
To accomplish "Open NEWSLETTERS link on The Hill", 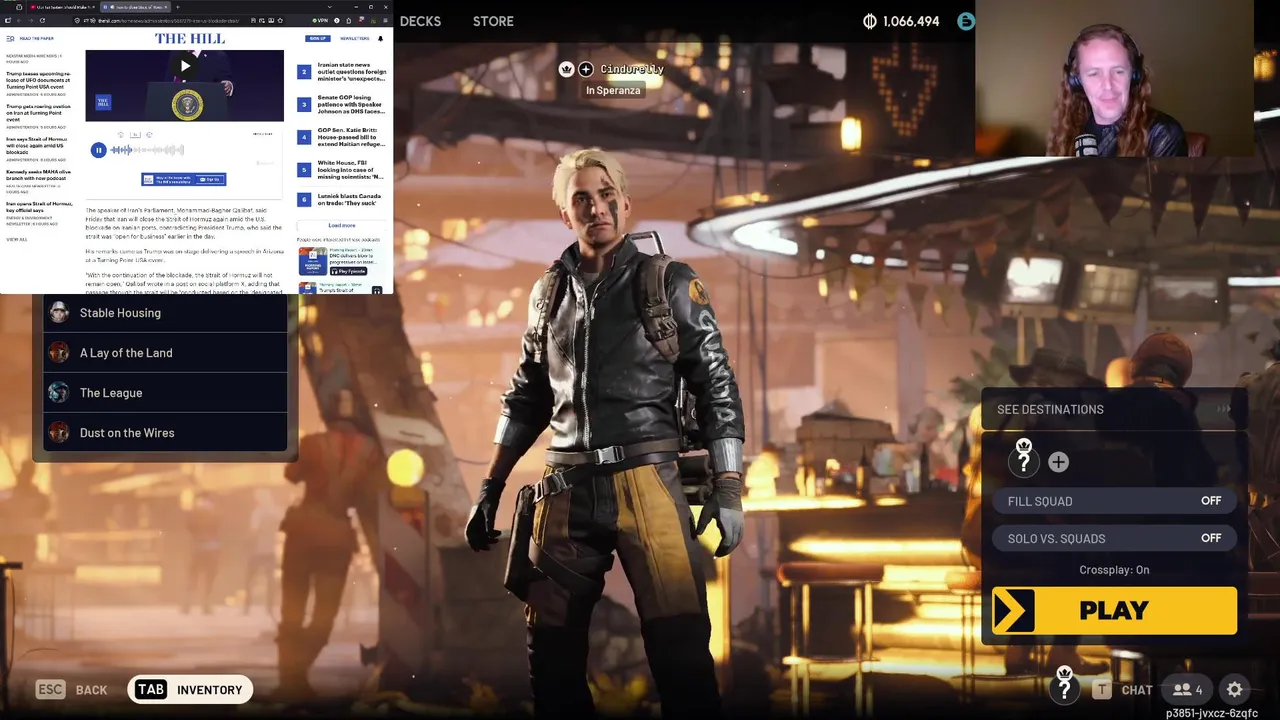I will tap(355, 38).
